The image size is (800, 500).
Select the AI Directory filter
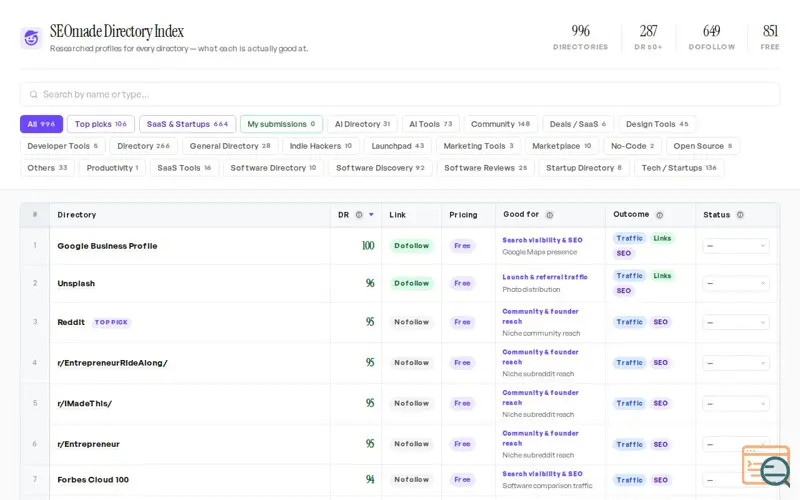[362, 124]
